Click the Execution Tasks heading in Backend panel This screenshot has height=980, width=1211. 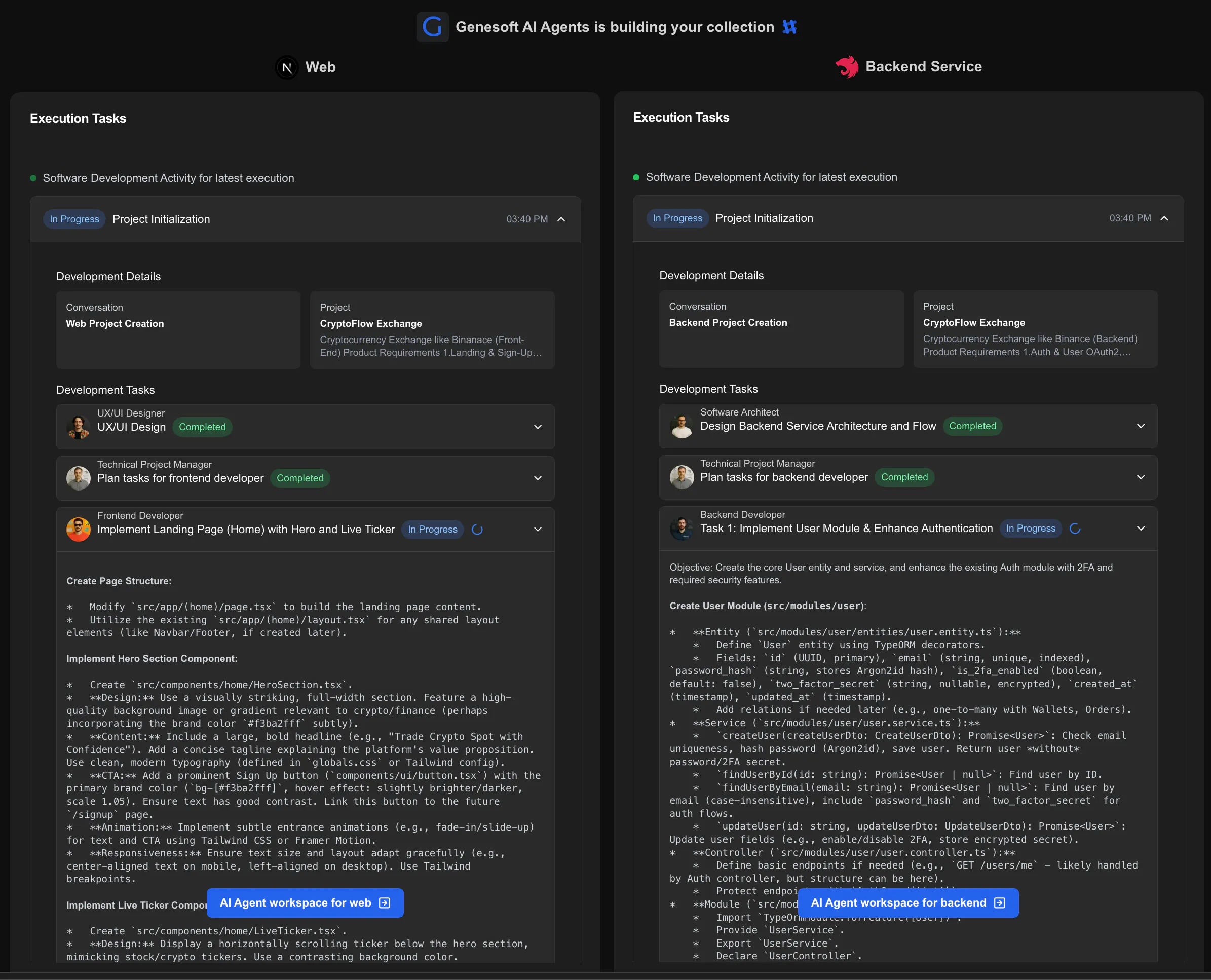pyautogui.click(x=681, y=118)
